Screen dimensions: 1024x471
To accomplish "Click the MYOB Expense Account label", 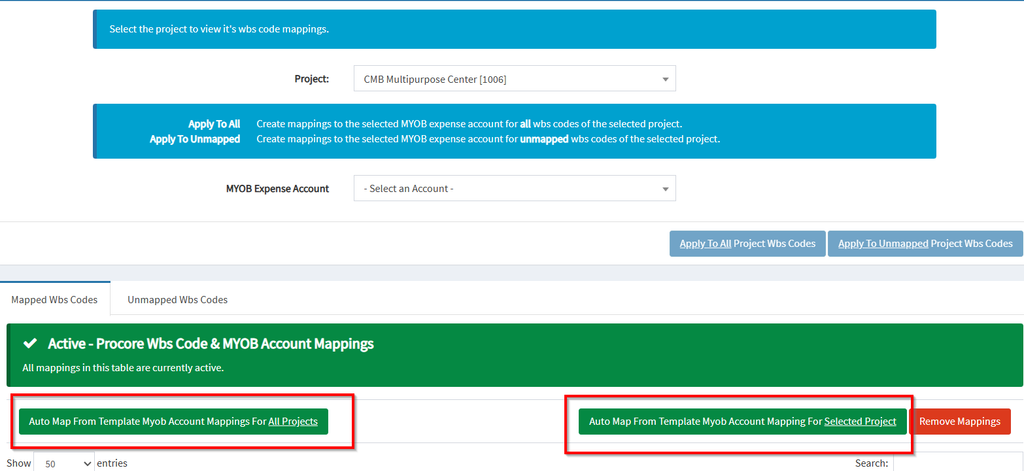I will (x=278, y=188).
